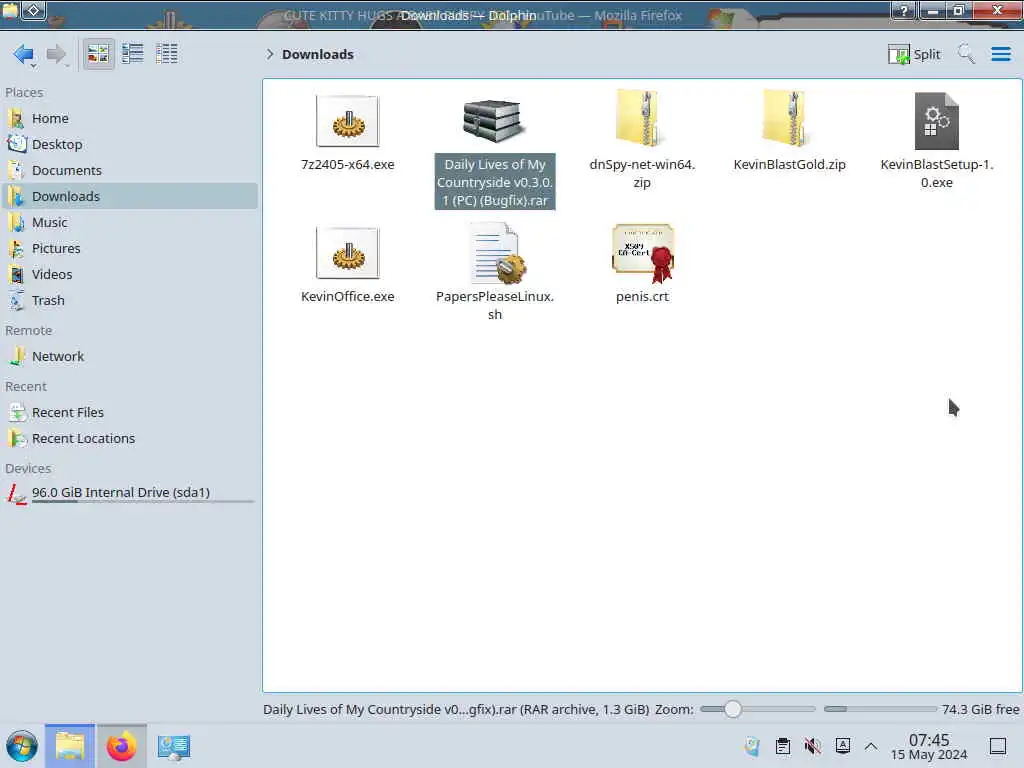
Task: Open the clock showing 07:45
Action: [x=929, y=746]
